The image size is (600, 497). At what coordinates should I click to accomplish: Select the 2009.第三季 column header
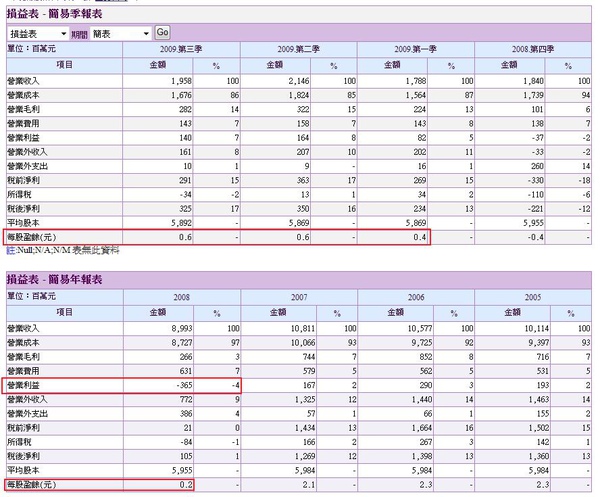pos(181,49)
